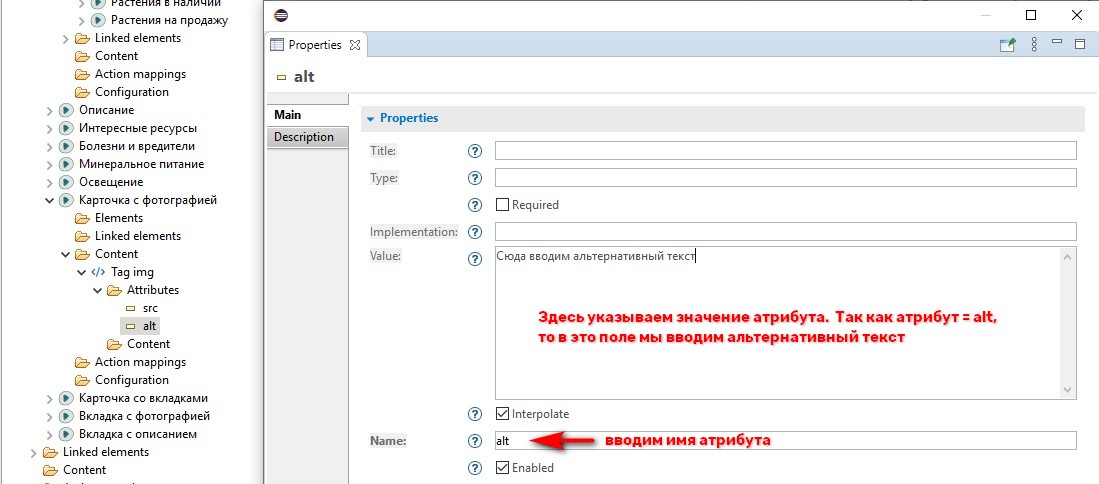Viewport: 1099px width, 484px height.
Task: Collapse the Карточка с фотографией node
Action: tap(50, 200)
